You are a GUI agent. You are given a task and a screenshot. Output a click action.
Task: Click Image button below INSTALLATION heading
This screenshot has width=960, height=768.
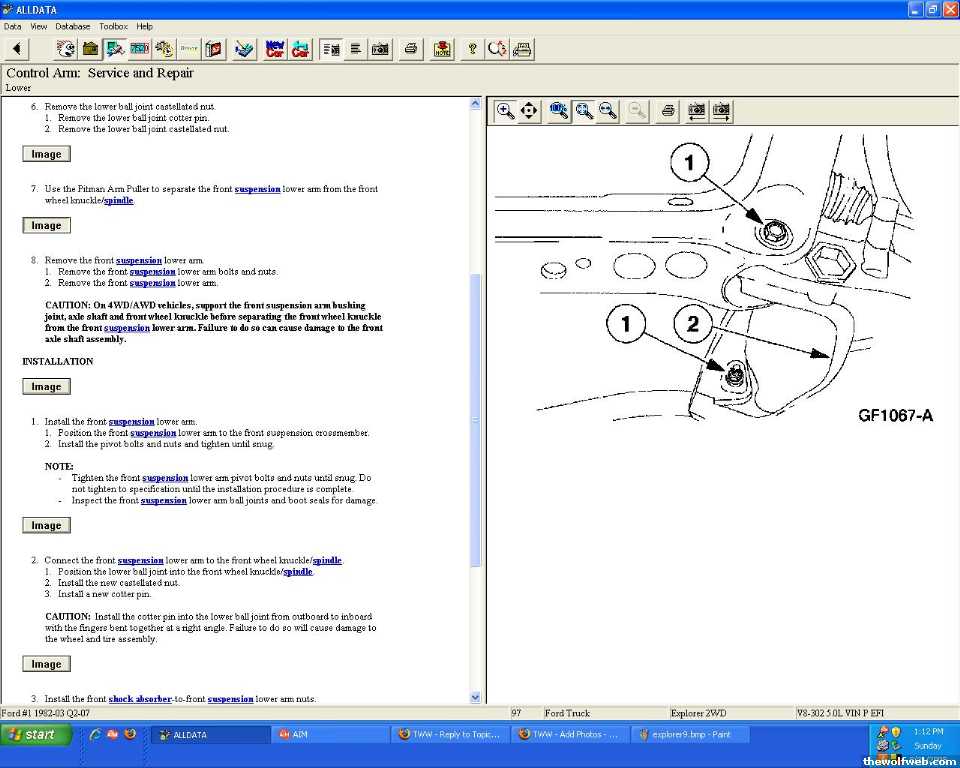click(46, 387)
